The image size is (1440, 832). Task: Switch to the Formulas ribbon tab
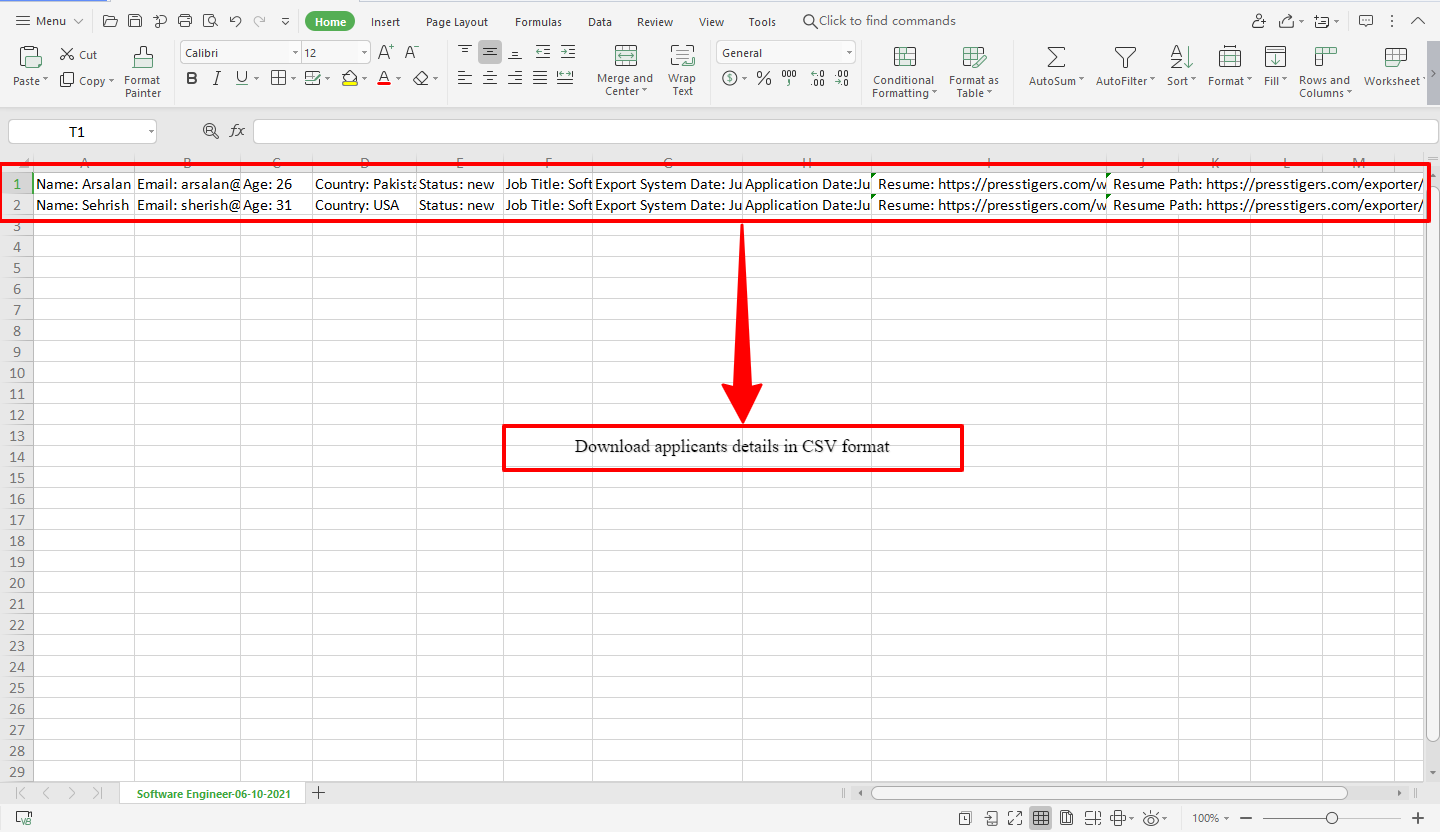pyautogui.click(x=538, y=21)
